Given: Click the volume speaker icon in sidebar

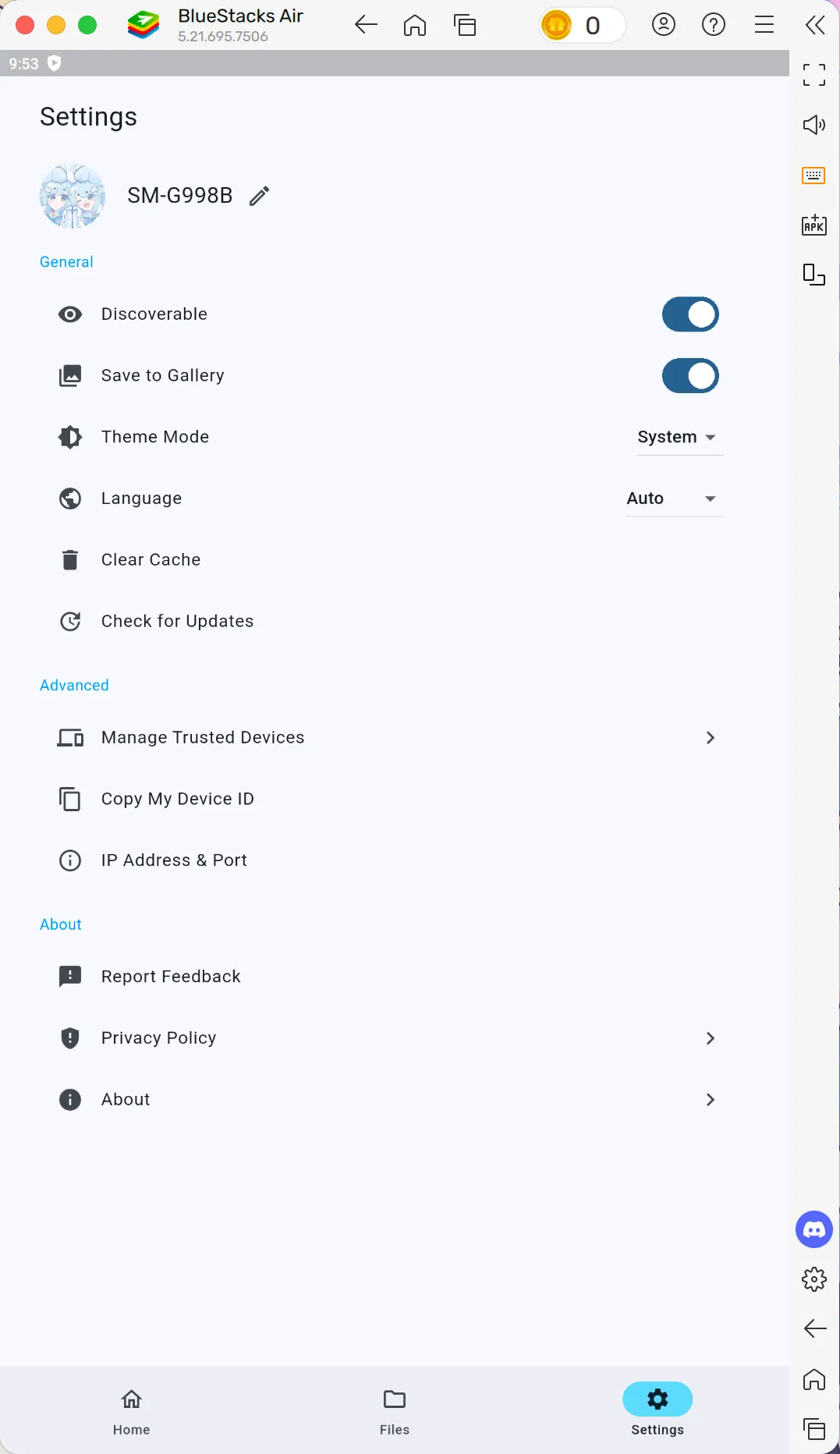Looking at the screenshot, I should (814, 125).
